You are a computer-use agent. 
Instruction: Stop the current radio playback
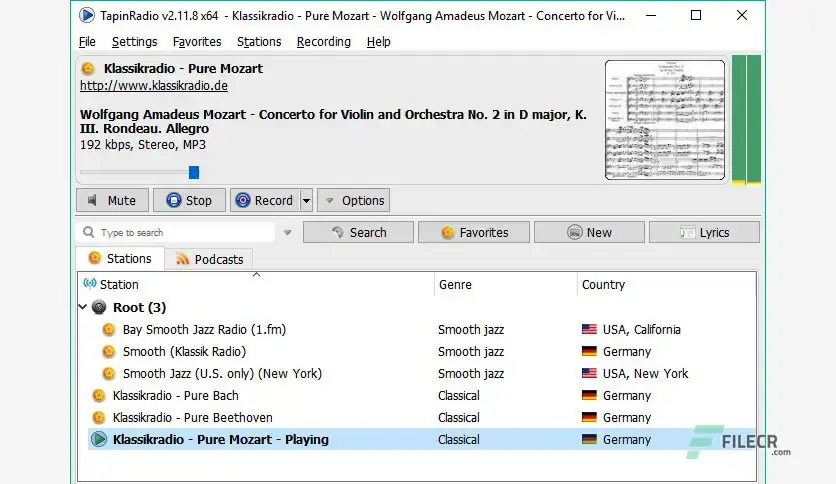189,200
